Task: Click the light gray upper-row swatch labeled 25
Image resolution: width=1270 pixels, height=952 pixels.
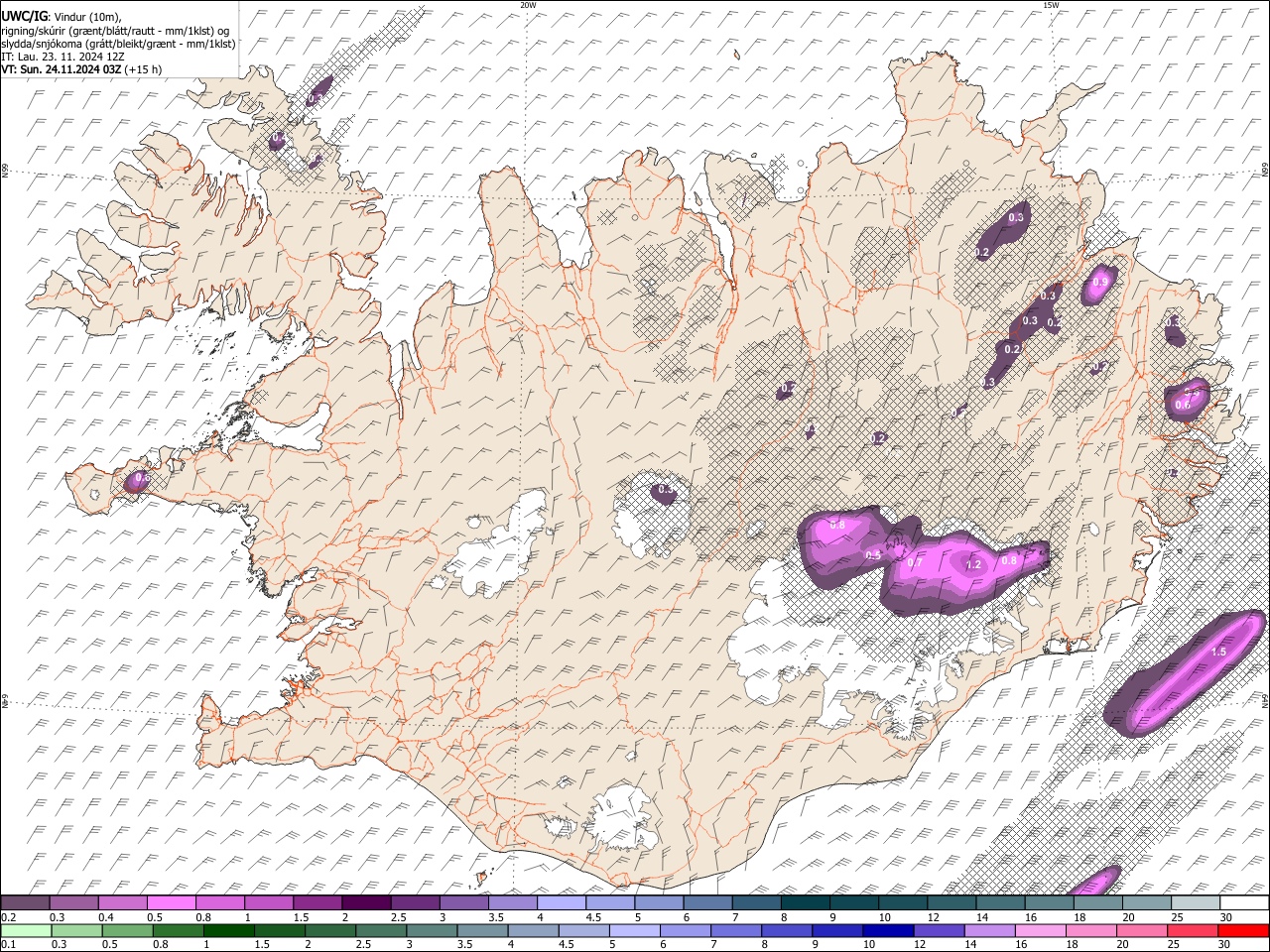Action: (x=1196, y=903)
